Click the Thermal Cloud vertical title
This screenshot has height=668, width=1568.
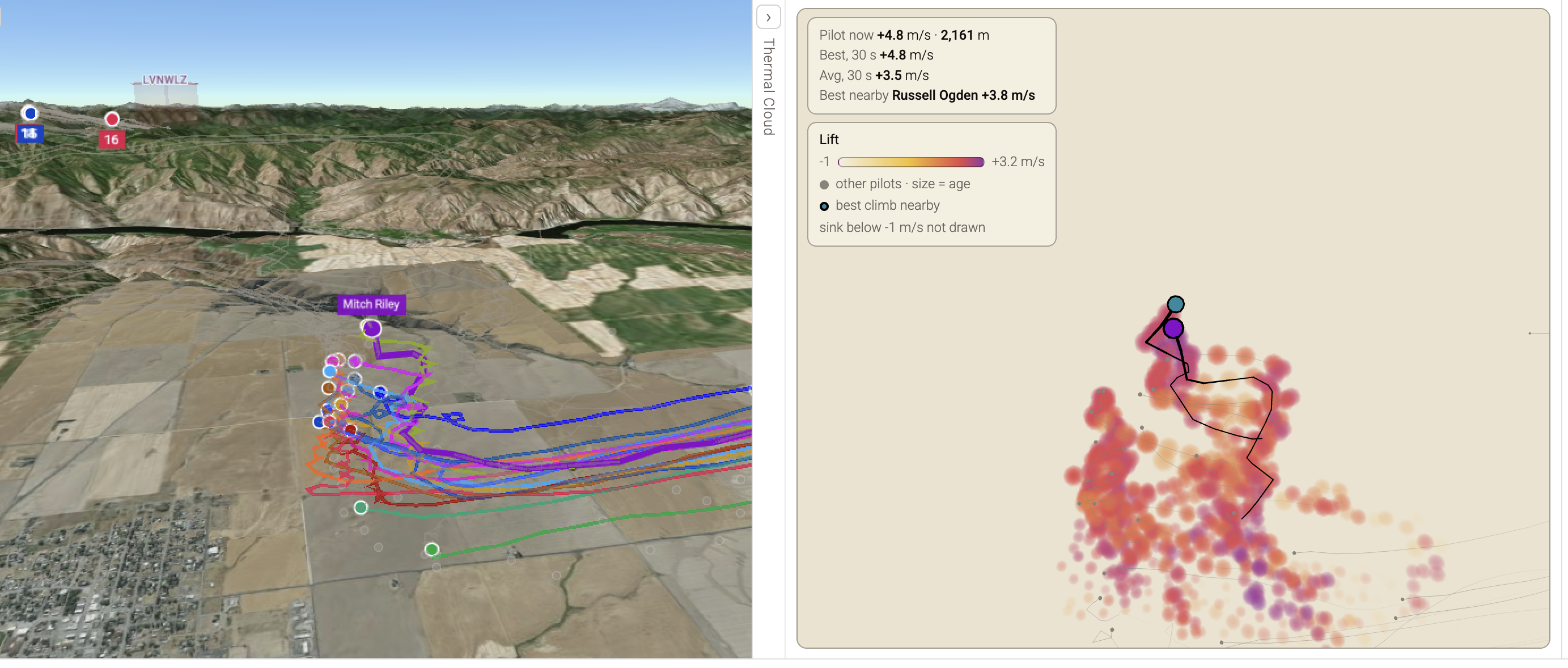(x=769, y=86)
